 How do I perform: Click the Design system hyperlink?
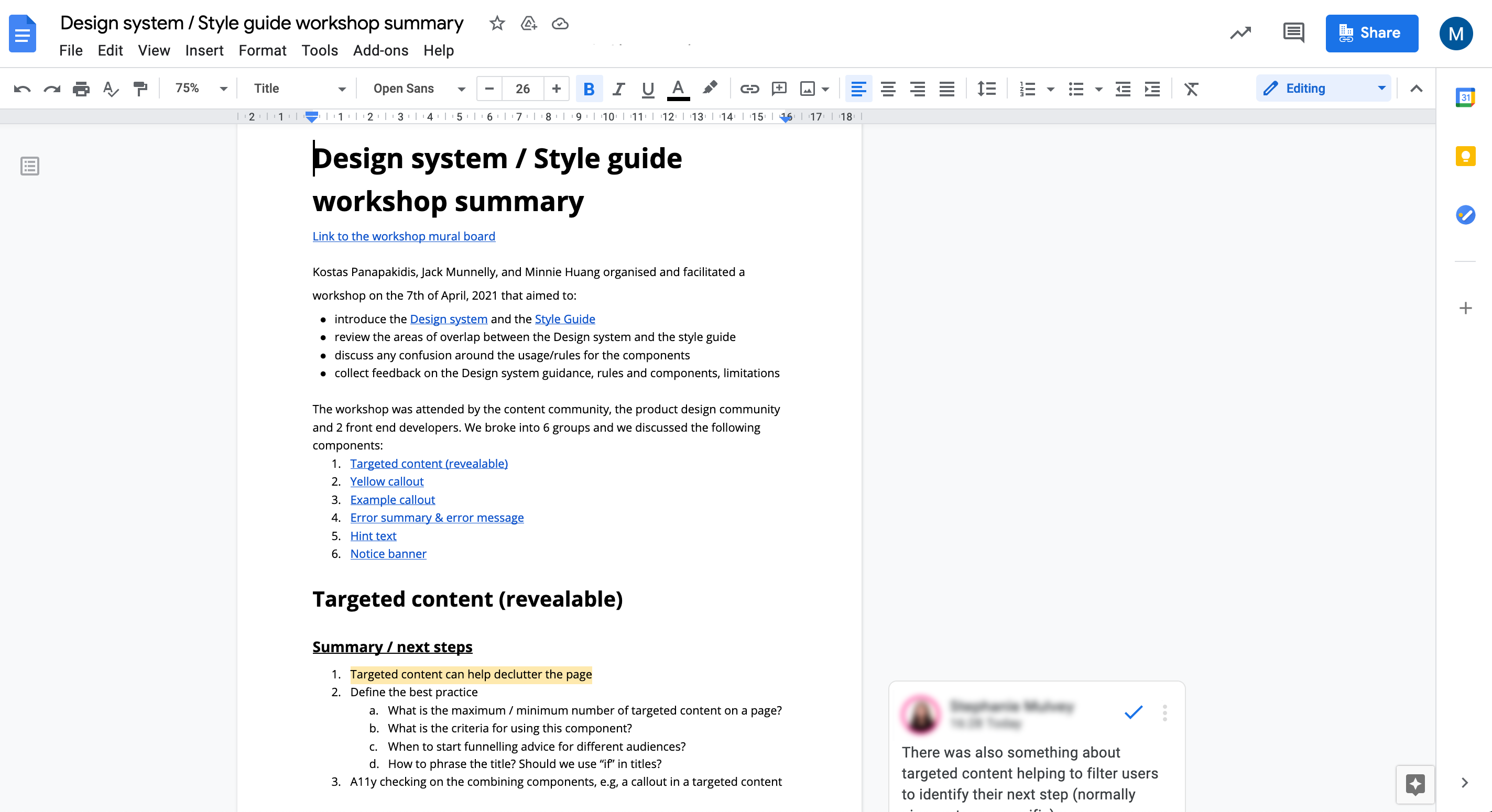pos(448,319)
